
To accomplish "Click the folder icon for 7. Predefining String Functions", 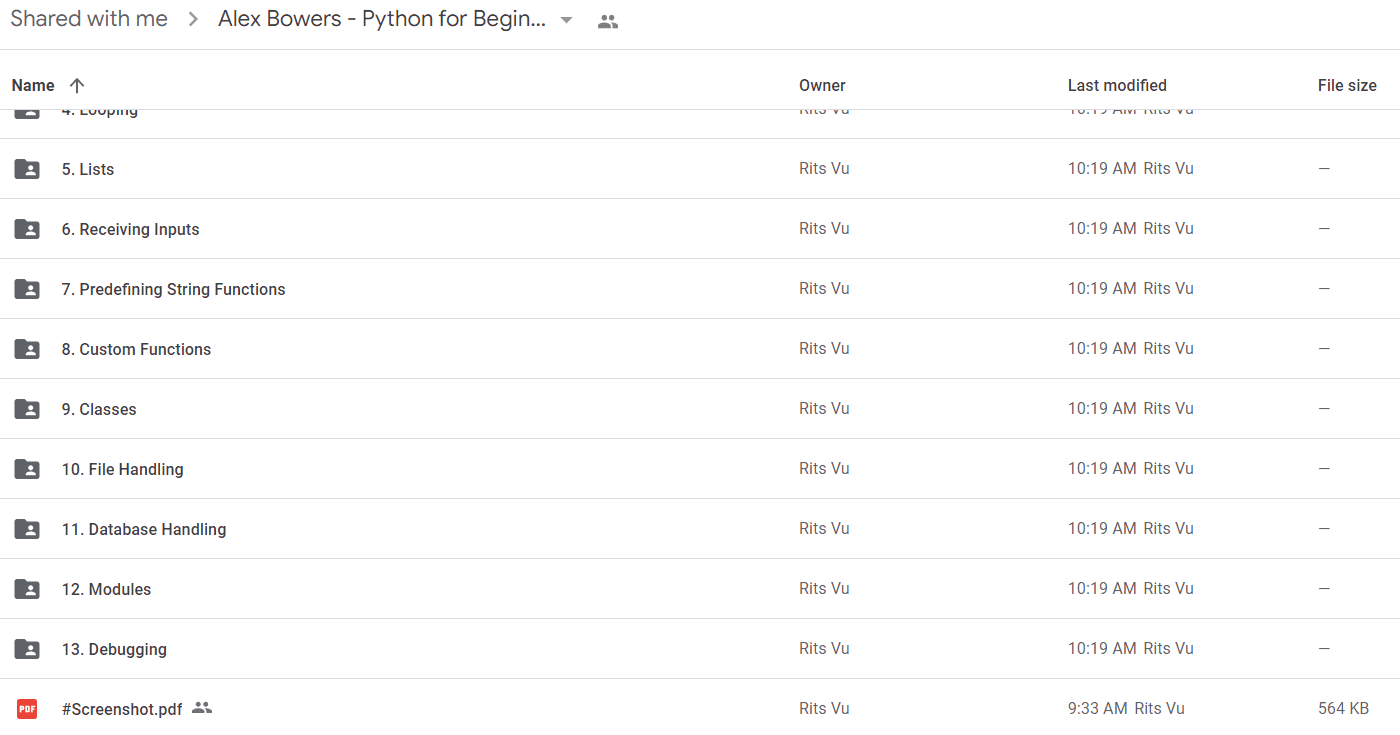I will (x=27, y=289).
